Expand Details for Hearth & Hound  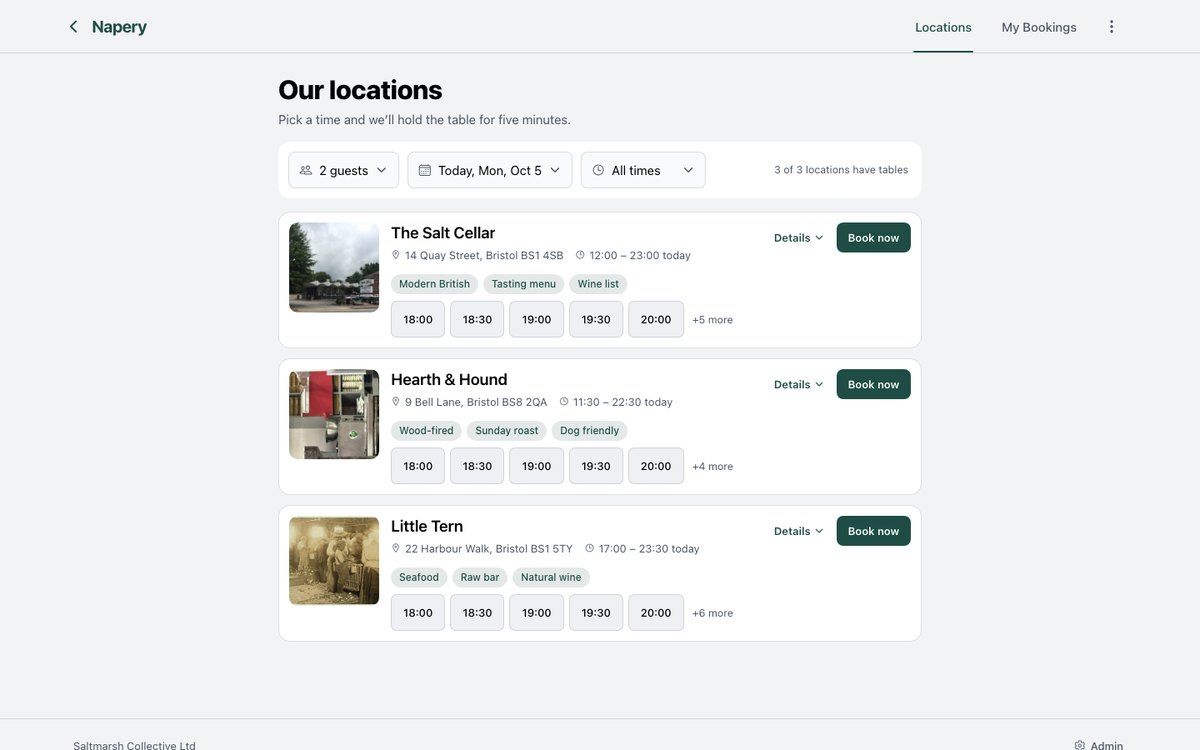799,385
